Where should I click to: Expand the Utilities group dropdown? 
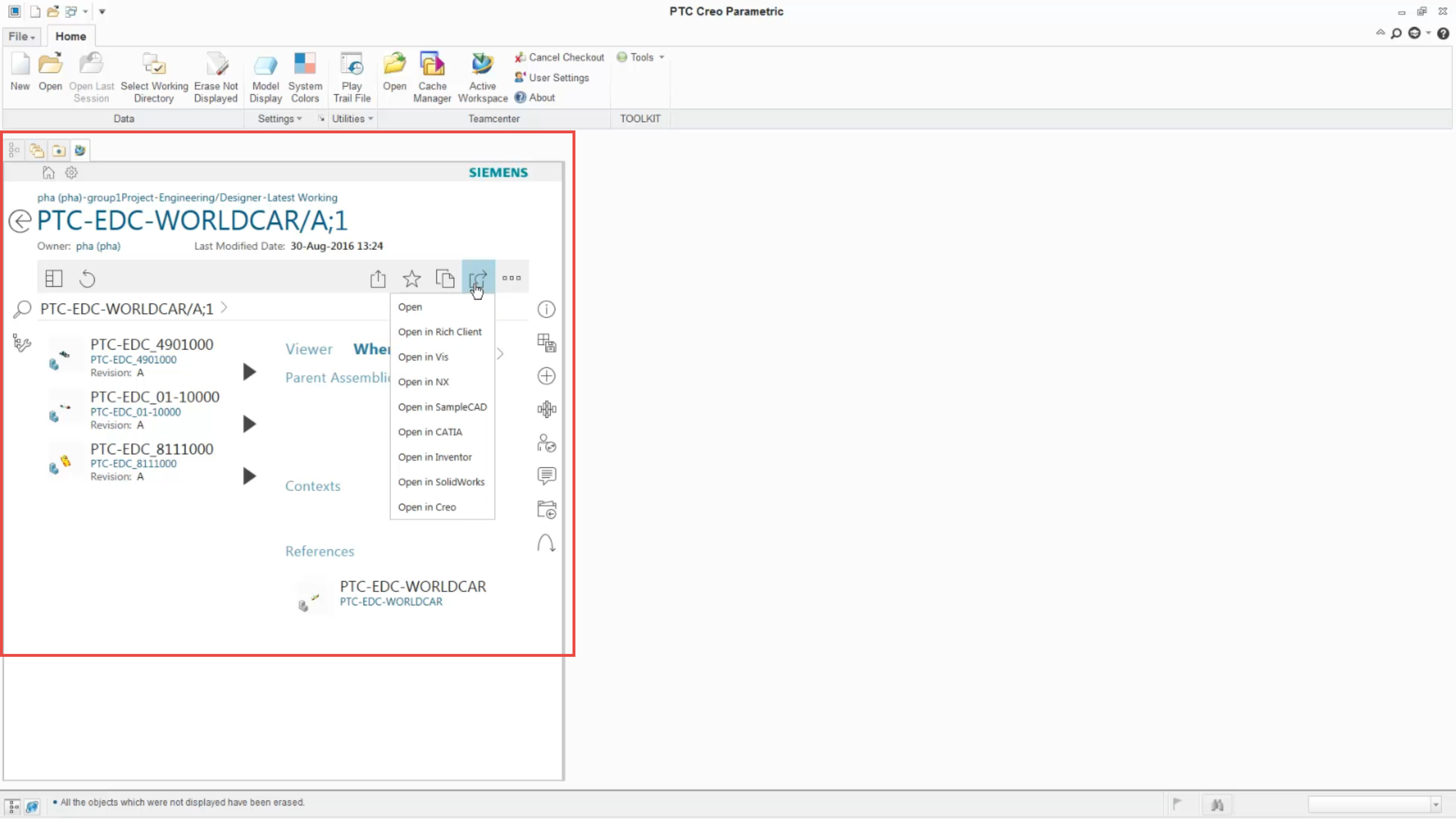click(x=353, y=119)
